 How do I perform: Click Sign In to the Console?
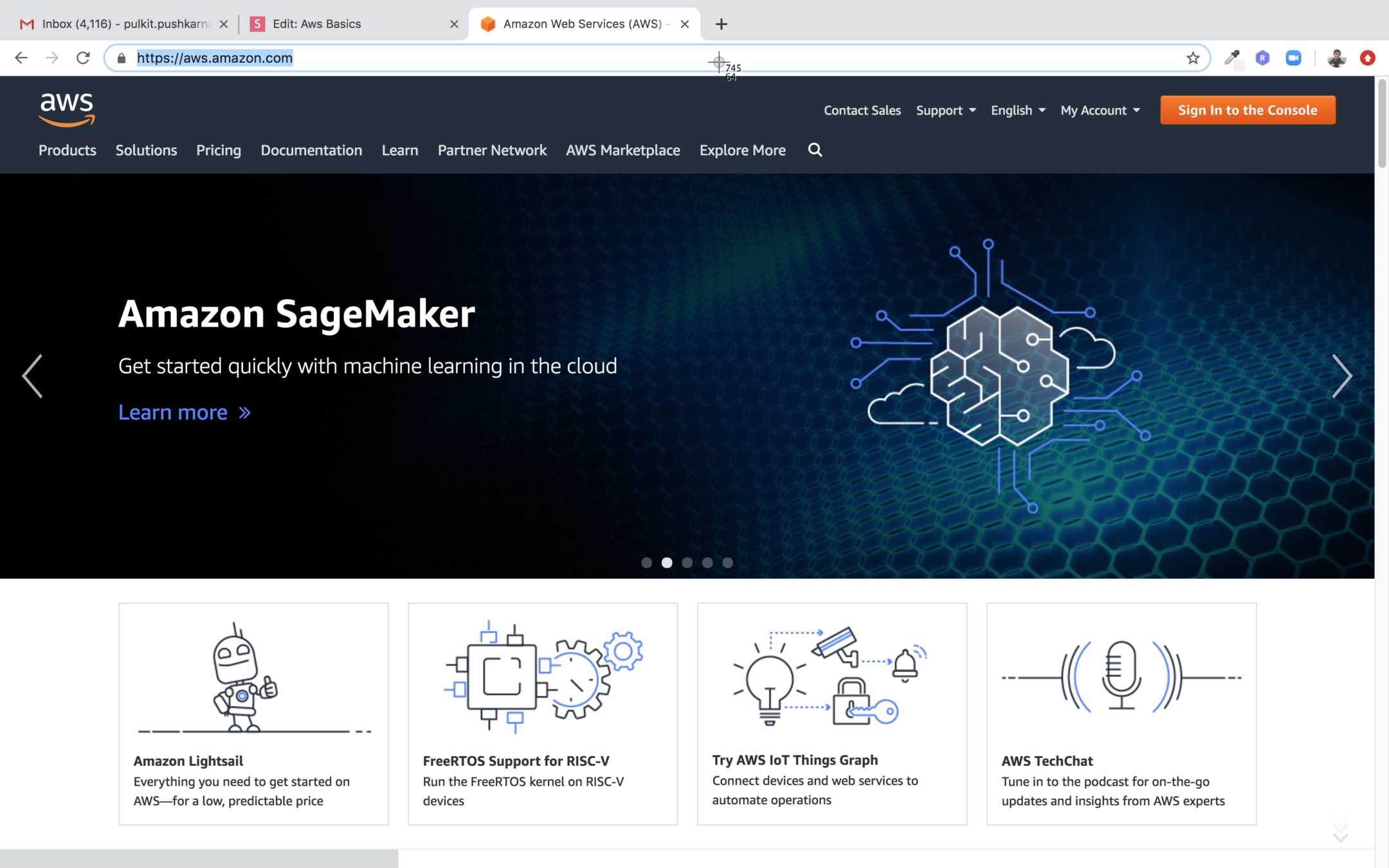[1248, 110]
